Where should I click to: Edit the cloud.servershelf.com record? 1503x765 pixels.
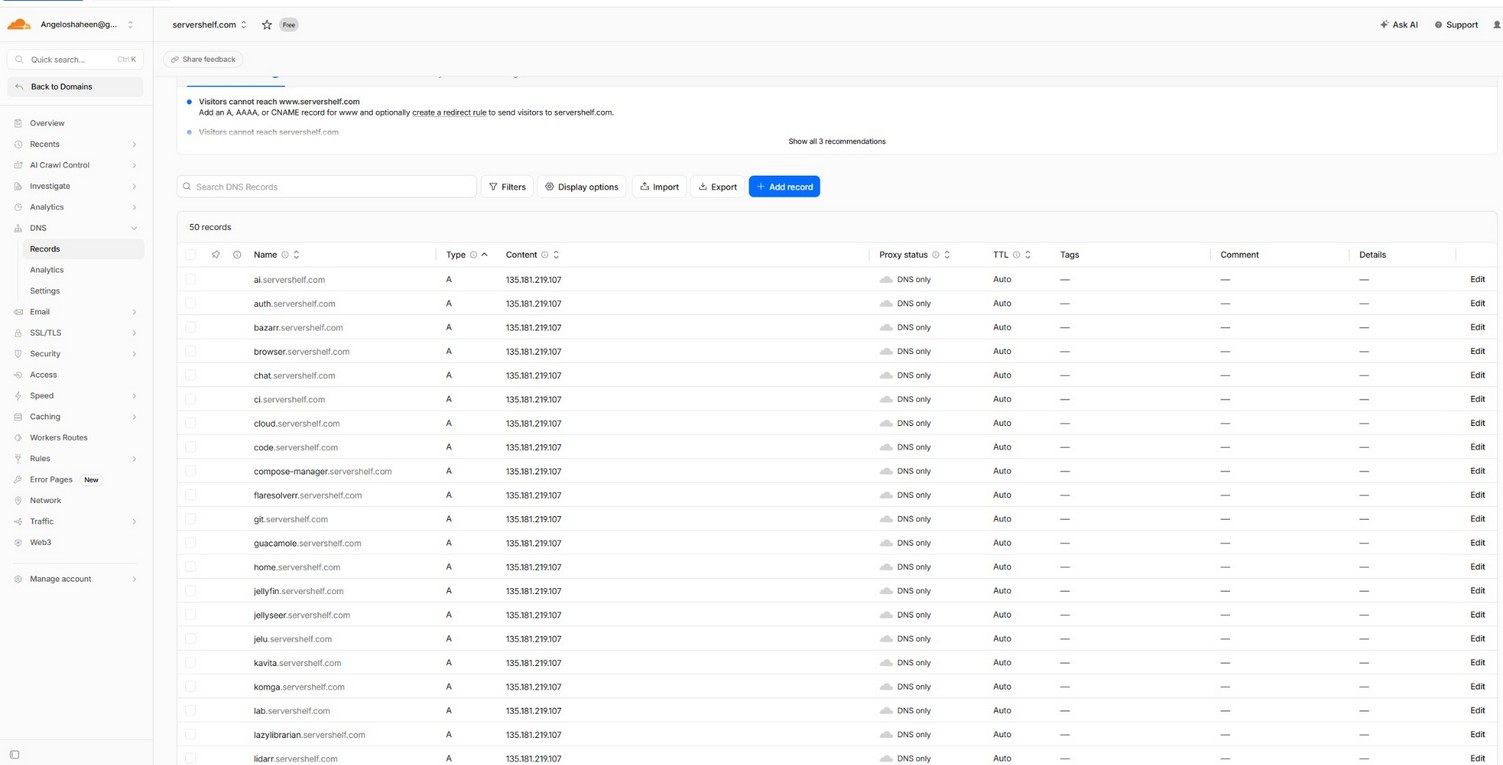[1477, 423]
